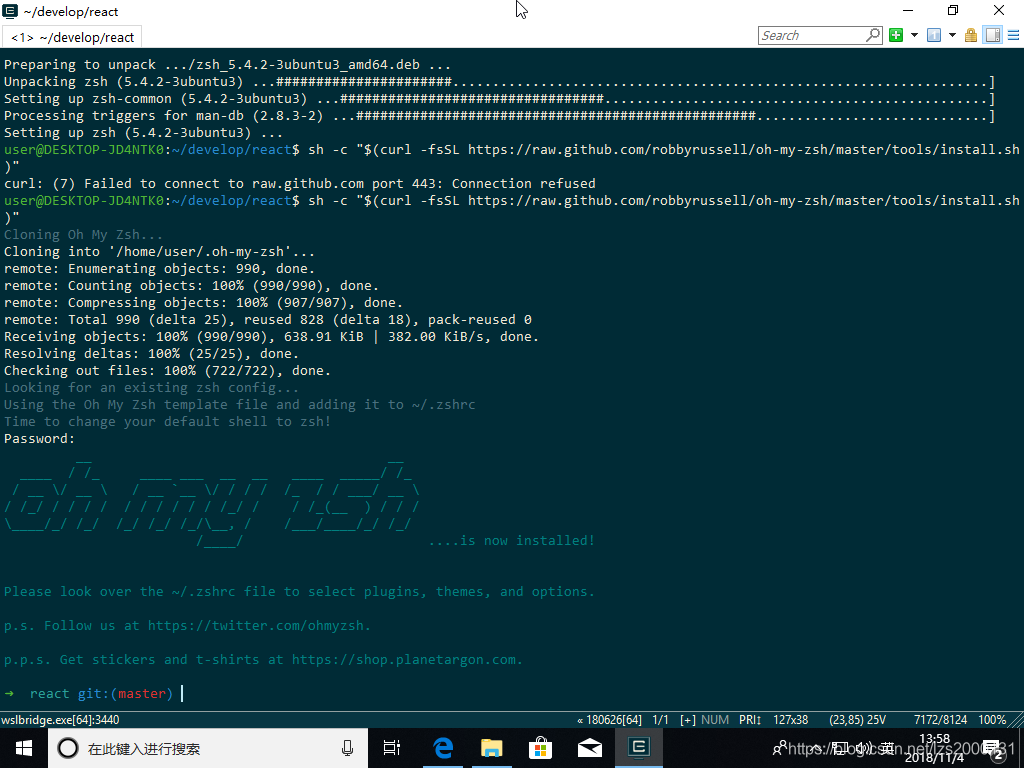Open the Mail app from the taskbar
The width and height of the screenshot is (1024, 768).
[590, 748]
